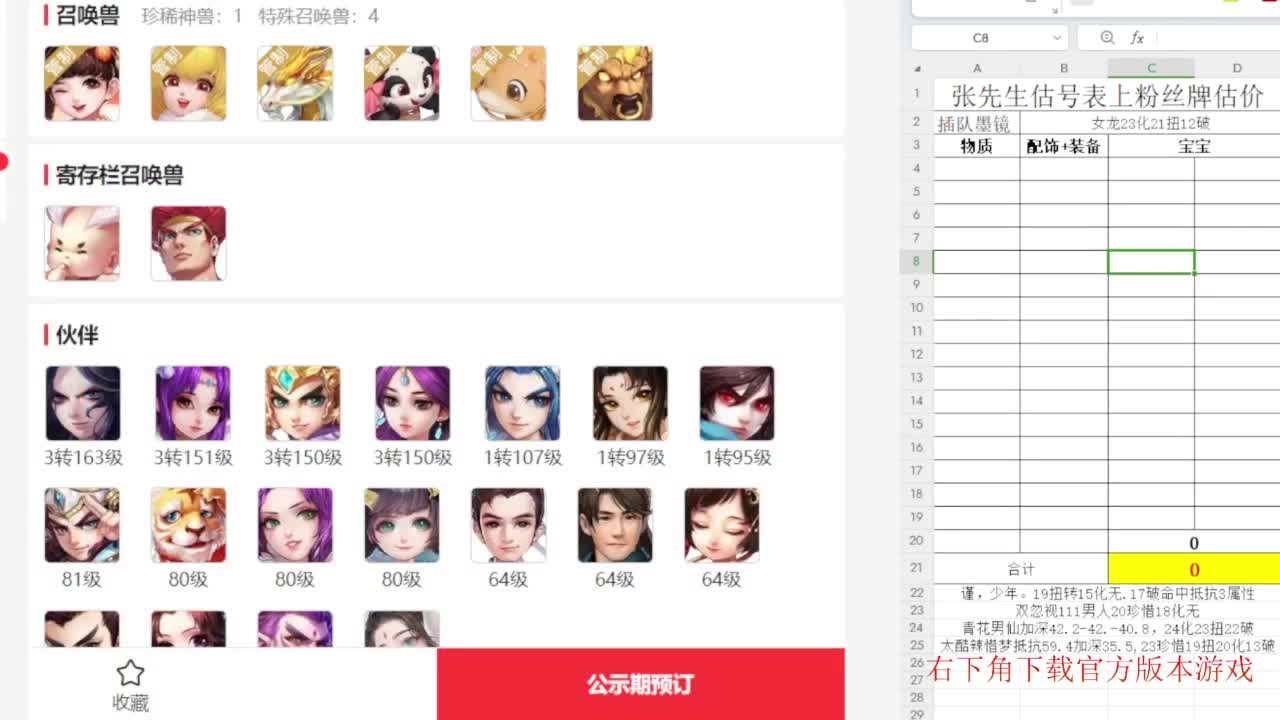
Task: Click the black 0 cell in row 20
Action: click(x=1194, y=543)
